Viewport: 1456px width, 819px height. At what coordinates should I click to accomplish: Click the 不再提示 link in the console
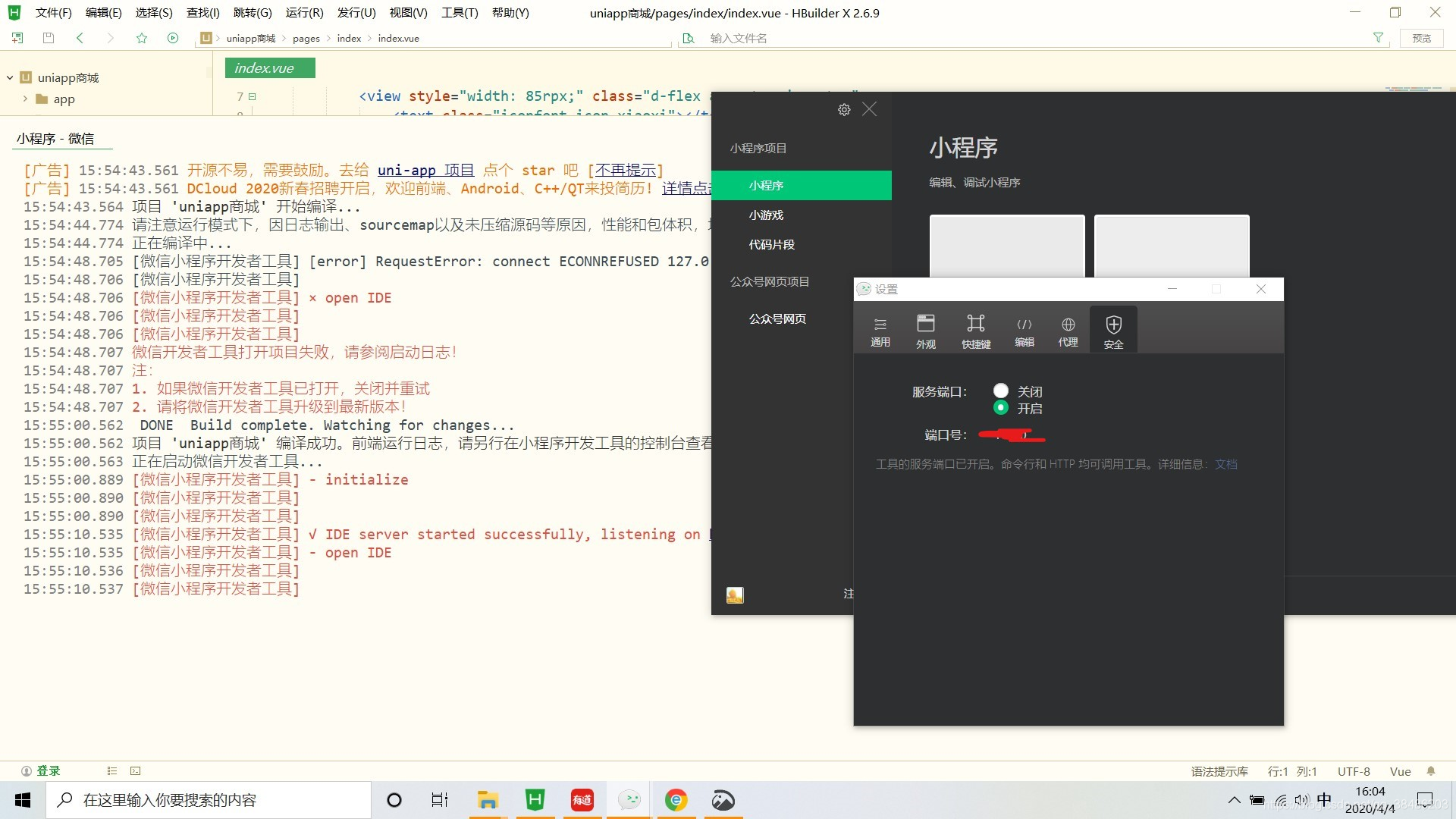pos(624,170)
